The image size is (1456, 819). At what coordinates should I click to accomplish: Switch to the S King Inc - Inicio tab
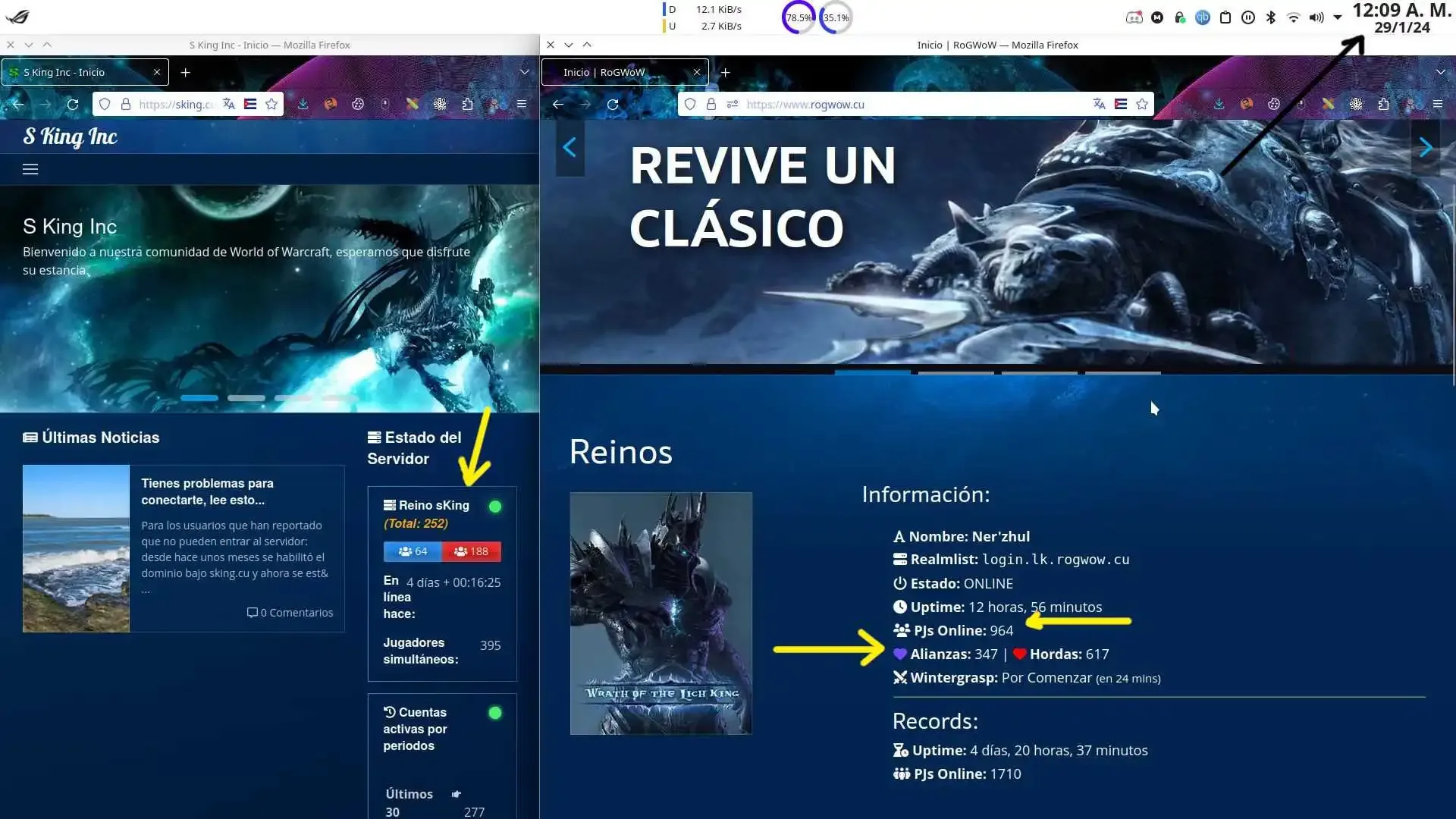[86, 72]
